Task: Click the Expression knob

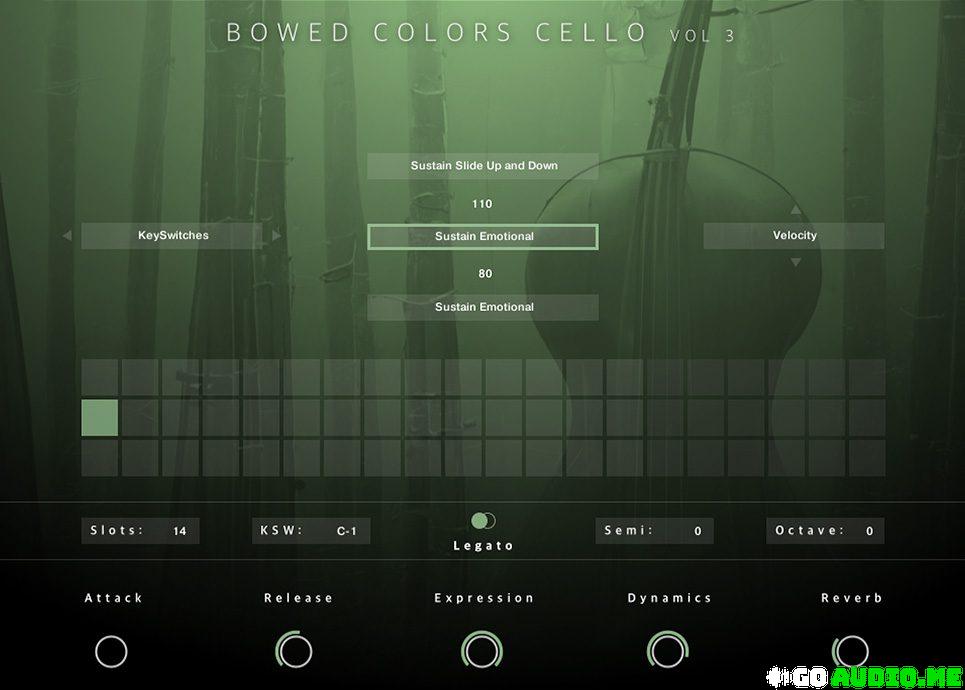Action: pyautogui.click(x=482, y=651)
